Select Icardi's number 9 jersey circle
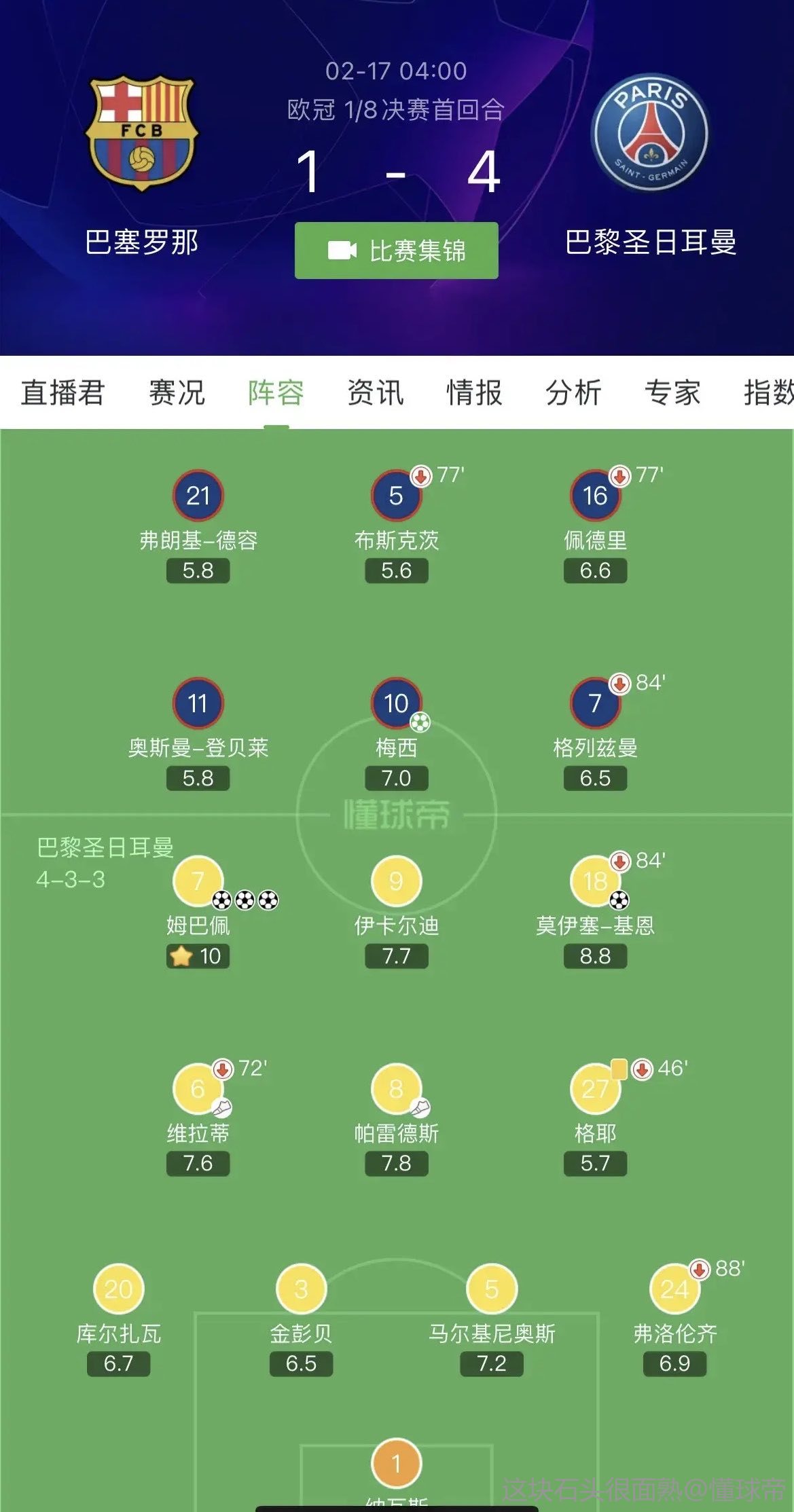This screenshot has width=794, height=1512. point(396,881)
